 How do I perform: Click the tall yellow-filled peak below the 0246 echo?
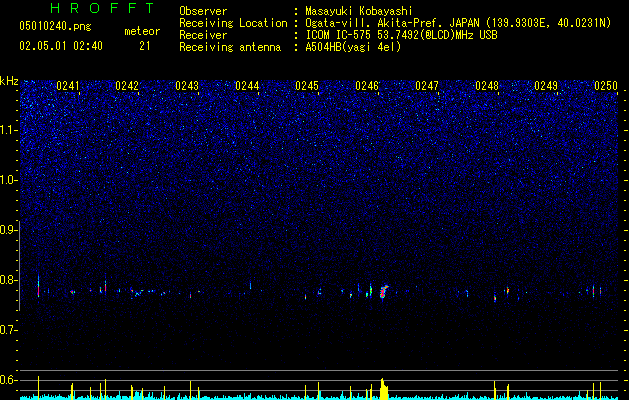tap(384, 389)
